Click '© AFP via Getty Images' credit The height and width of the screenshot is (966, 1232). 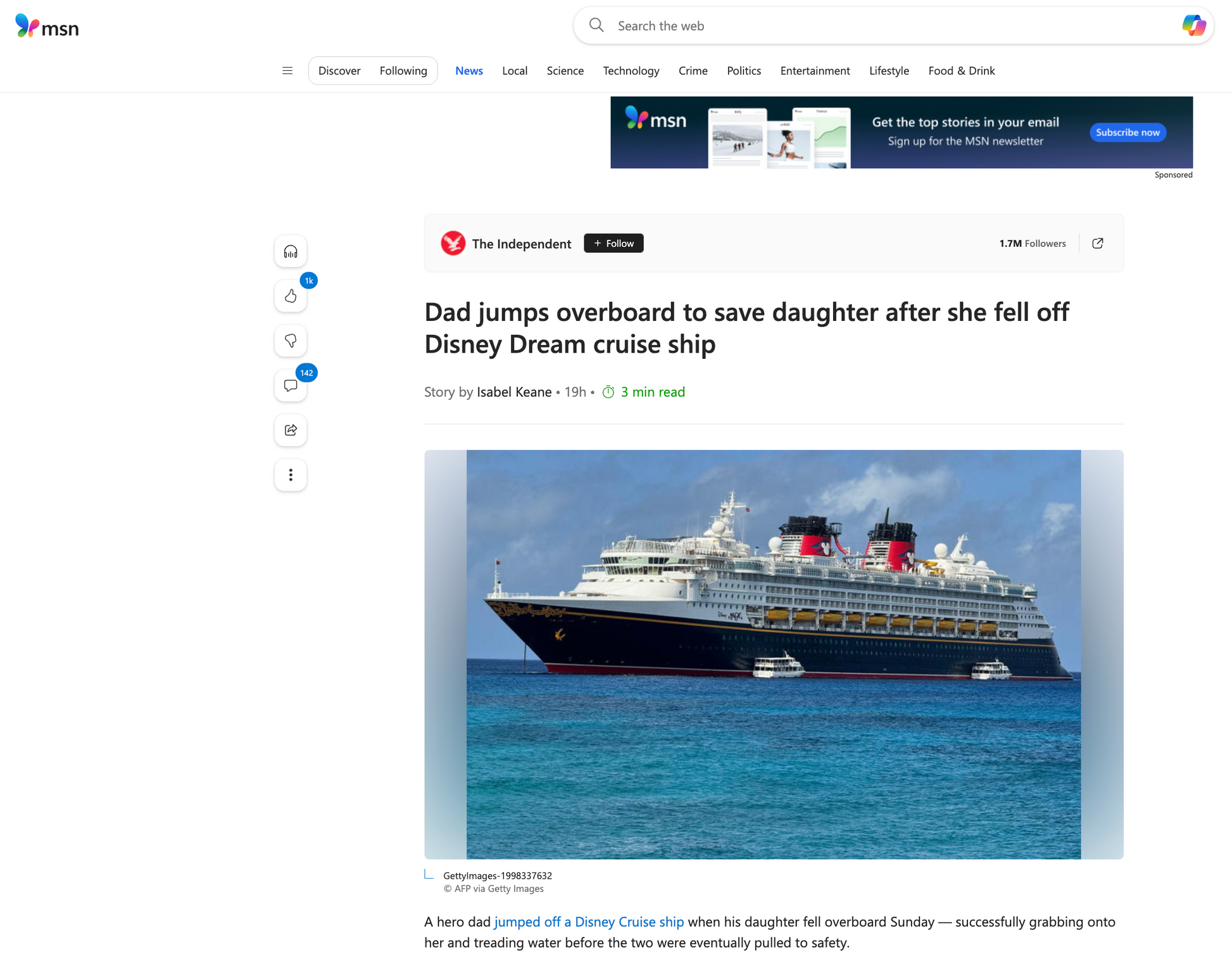coord(493,889)
